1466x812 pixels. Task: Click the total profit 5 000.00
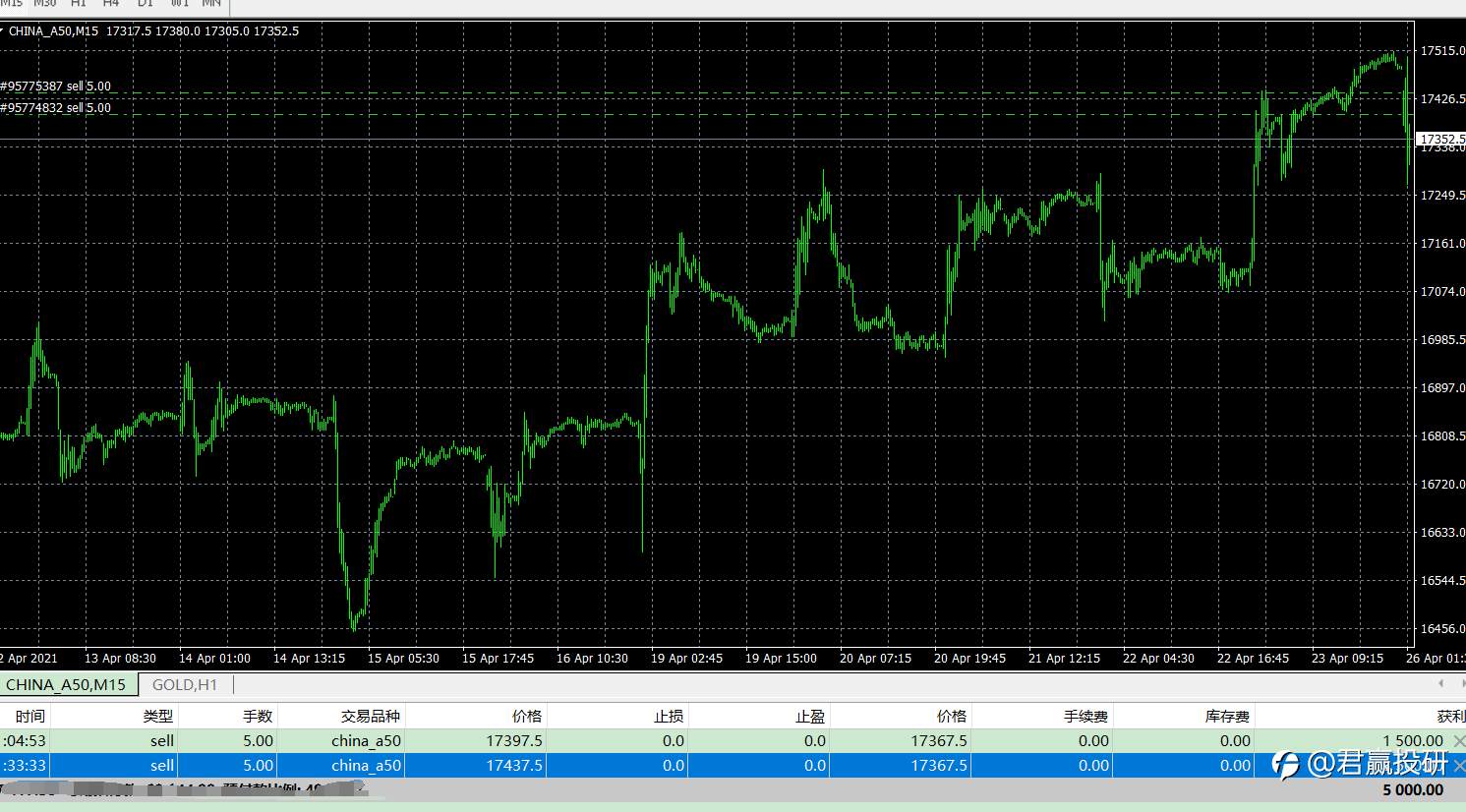pyautogui.click(x=1413, y=790)
